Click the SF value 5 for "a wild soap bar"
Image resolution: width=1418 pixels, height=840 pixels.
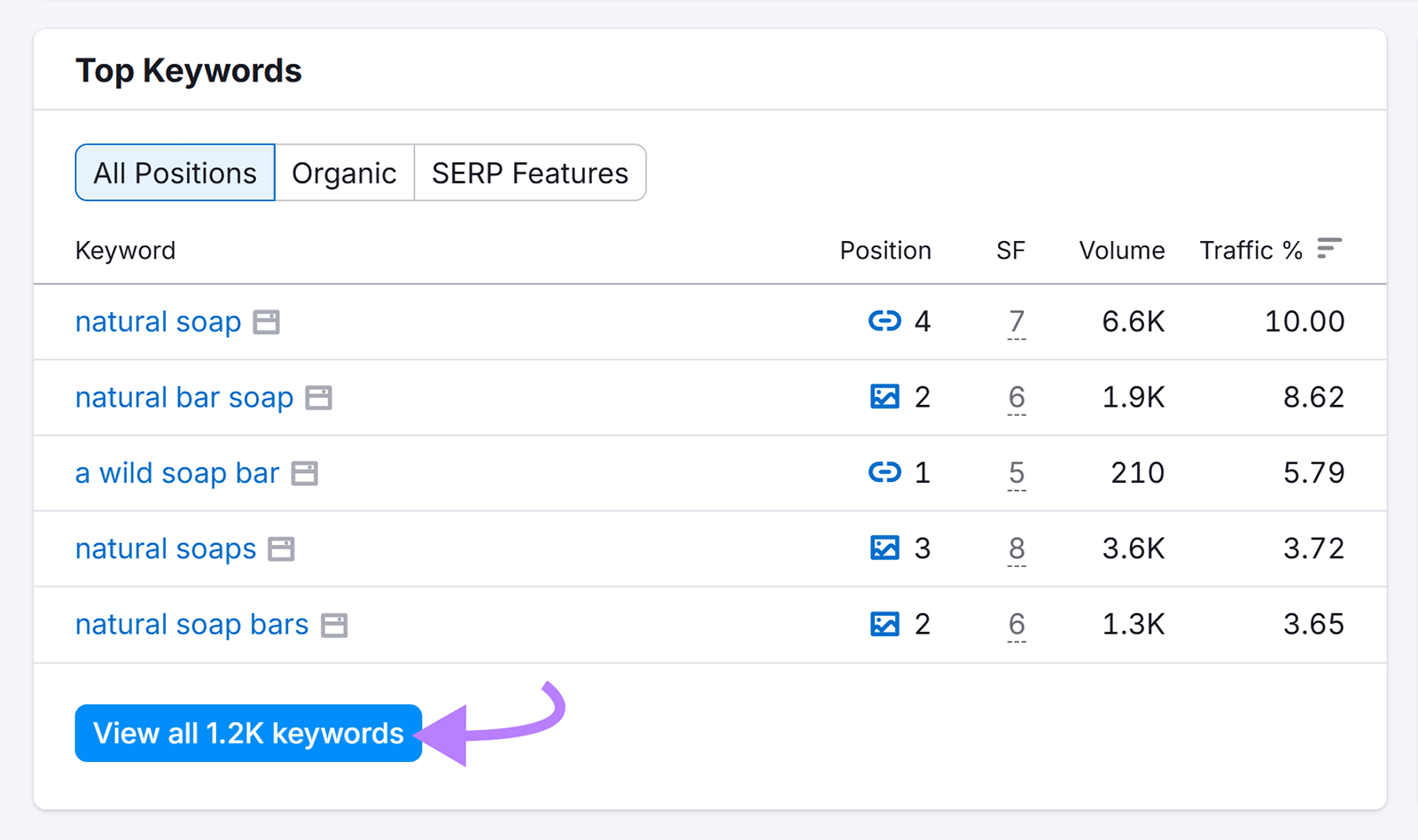pyautogui.click(x=1016, y=473)
